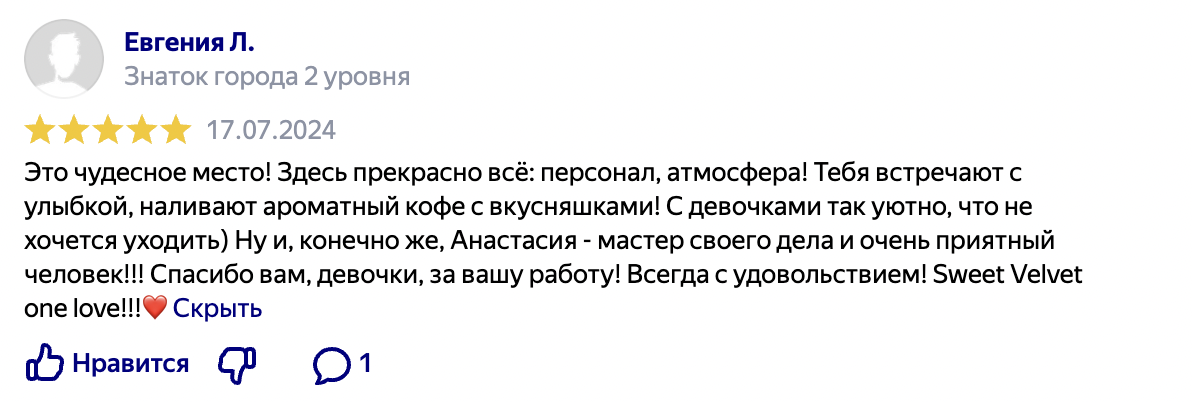Click the fifth yellow rating star

point(176,130)
